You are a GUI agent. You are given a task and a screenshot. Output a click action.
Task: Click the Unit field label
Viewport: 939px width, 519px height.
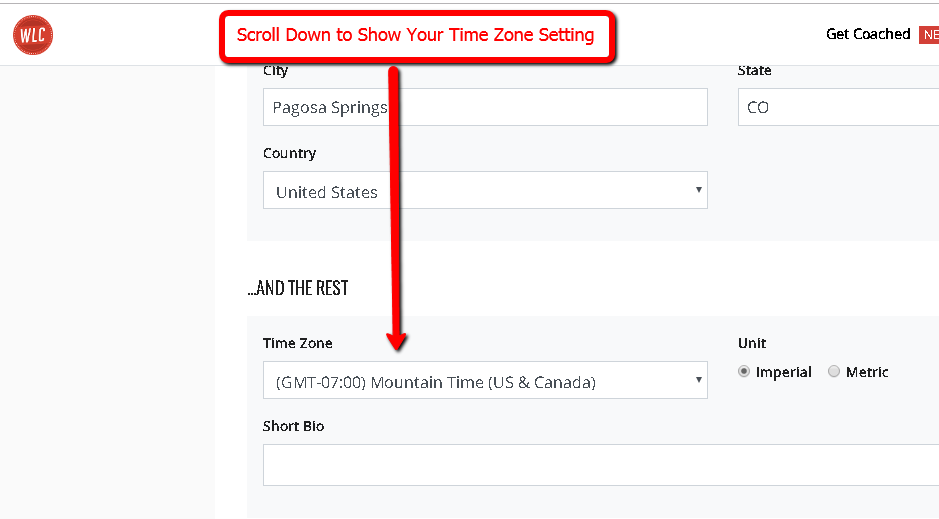[752, 343]
